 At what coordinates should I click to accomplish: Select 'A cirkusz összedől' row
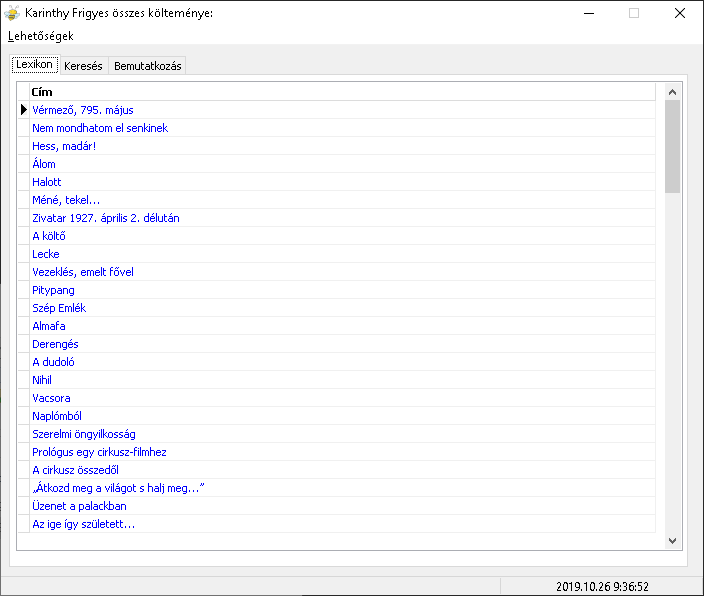tap(343, 470)
